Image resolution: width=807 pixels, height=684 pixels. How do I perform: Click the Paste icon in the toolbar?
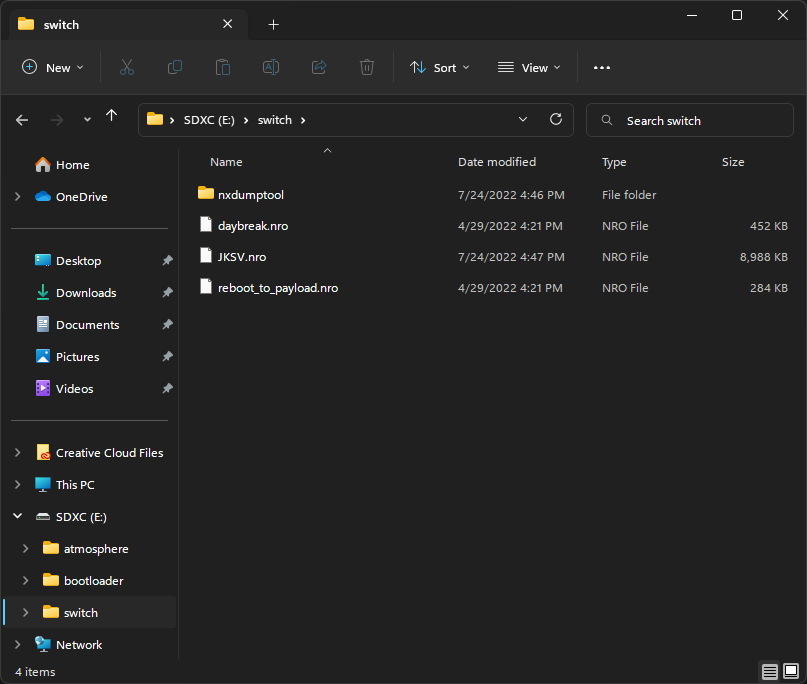point(222,67)
